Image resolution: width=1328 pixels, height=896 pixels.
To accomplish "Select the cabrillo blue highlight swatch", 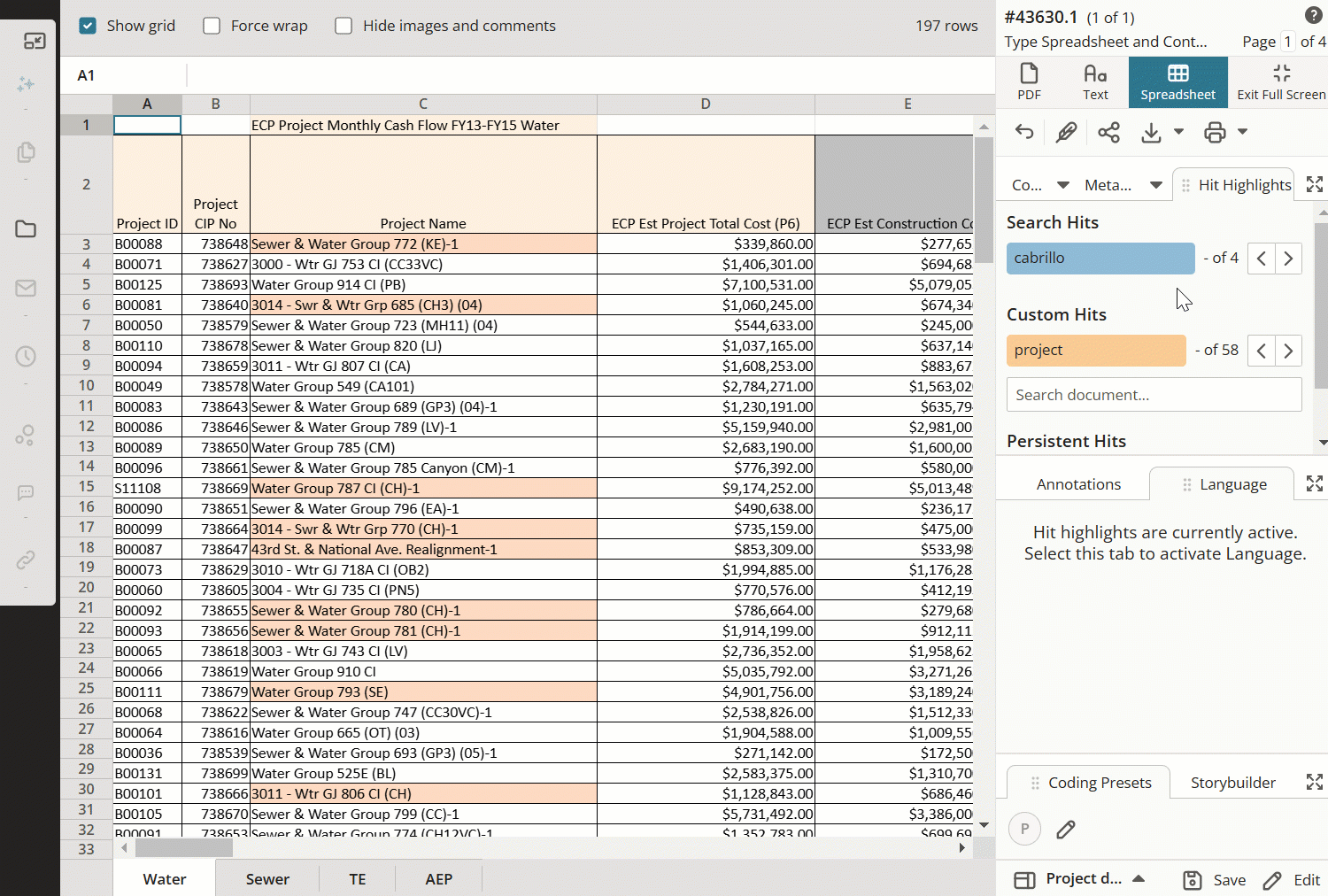I will click(x=1100, y=259).
